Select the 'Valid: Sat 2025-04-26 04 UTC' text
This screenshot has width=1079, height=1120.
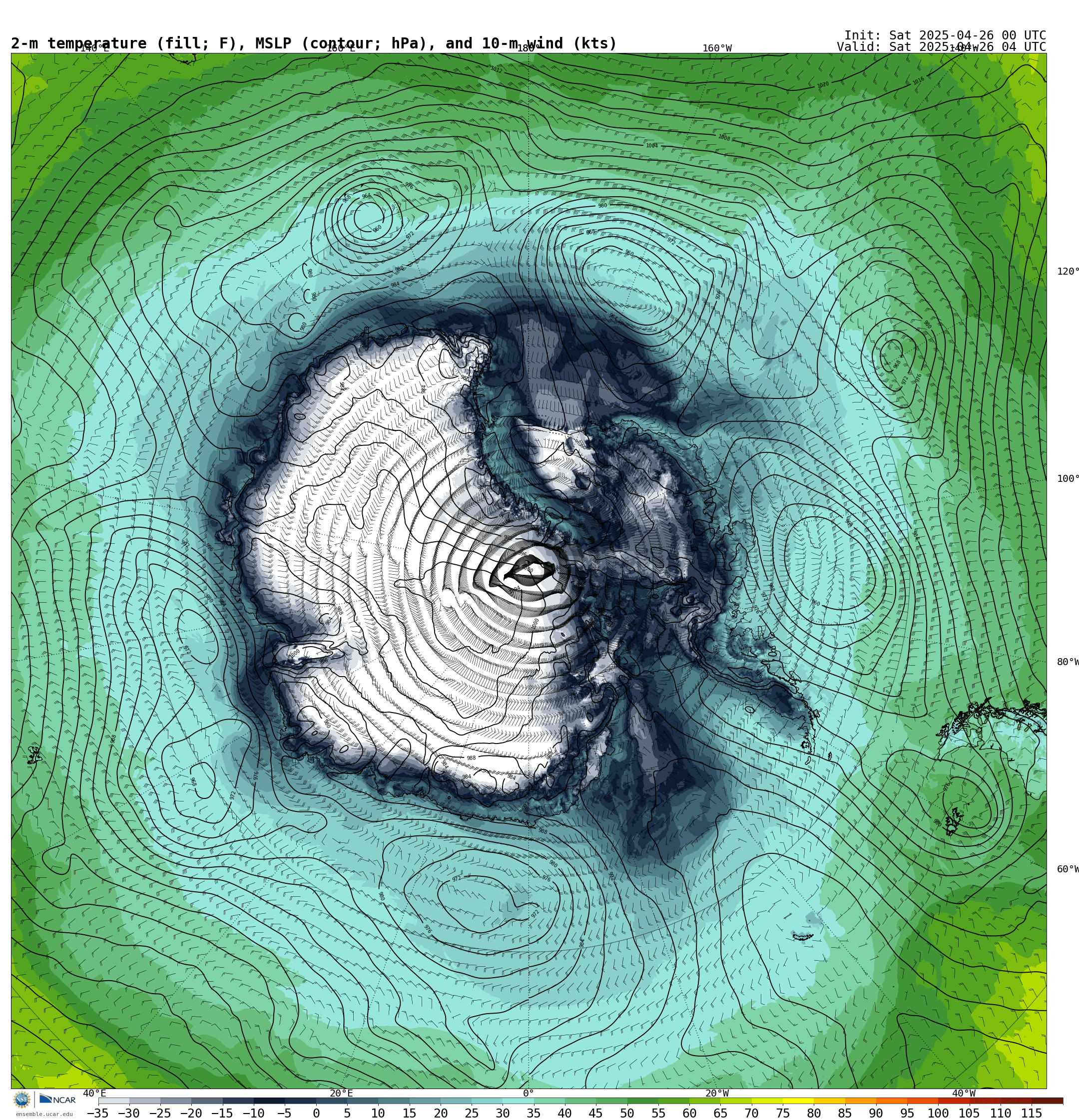941,47
